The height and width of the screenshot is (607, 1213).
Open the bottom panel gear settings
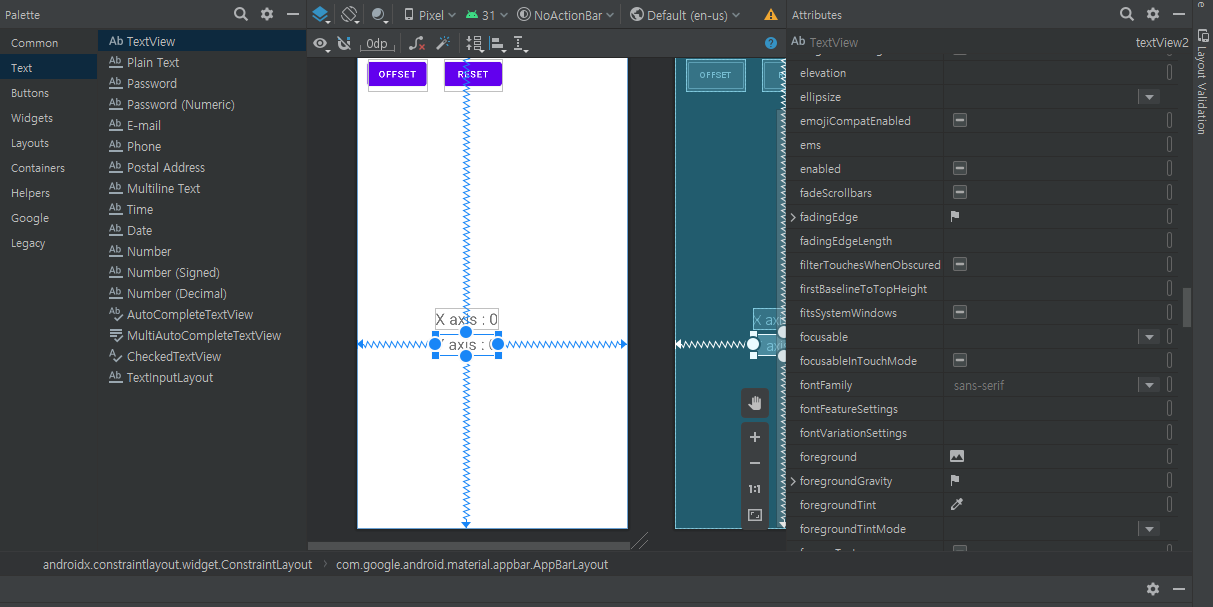pyautogui.click(x=1153, y=589)
